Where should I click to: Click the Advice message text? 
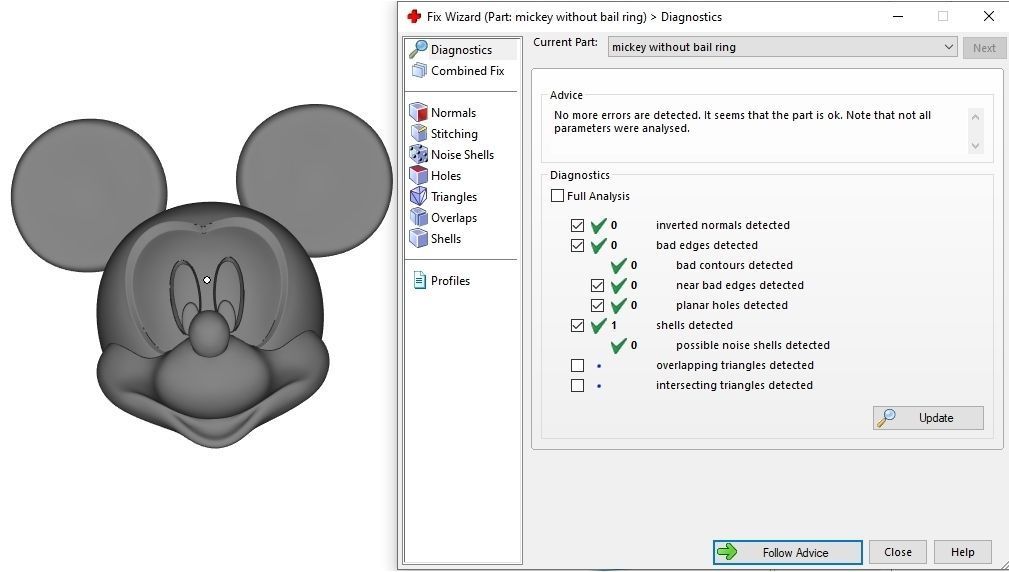click(x=742, y=122)
